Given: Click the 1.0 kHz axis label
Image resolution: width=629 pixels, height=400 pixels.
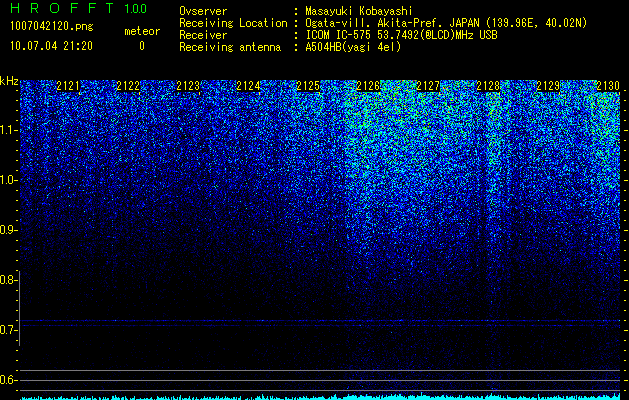Looking at the screenshot, I should (x=8, y=180).
